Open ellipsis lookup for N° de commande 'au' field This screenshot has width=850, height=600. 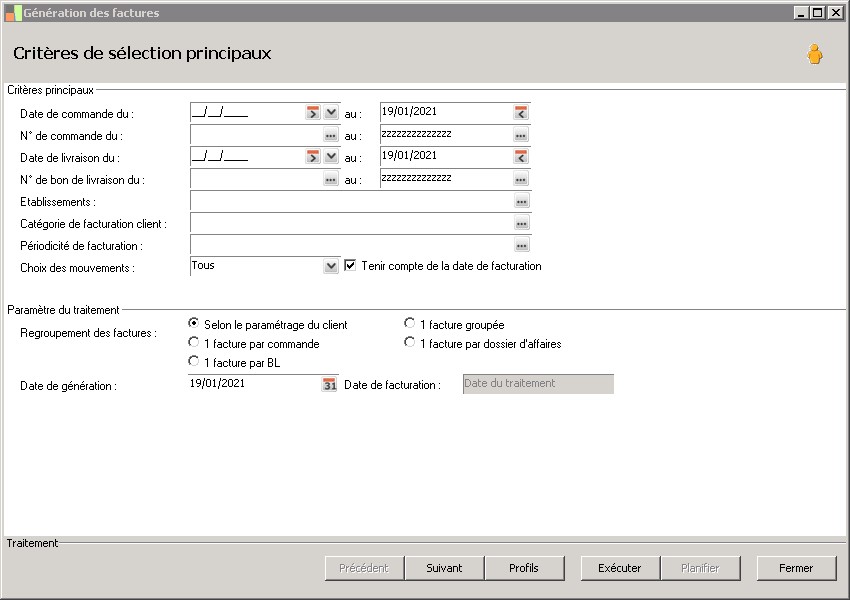[x=520, y=135]
